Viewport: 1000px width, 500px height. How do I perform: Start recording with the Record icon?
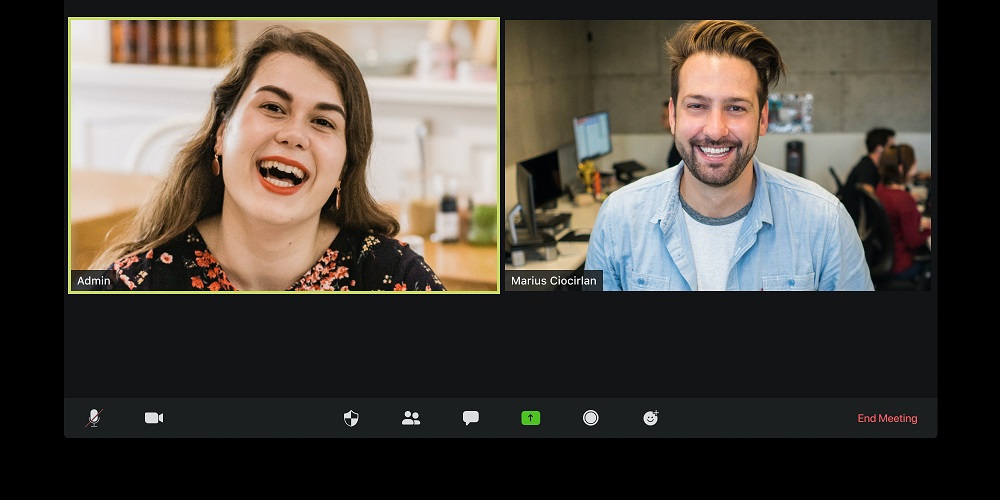(x=591, y=418)
